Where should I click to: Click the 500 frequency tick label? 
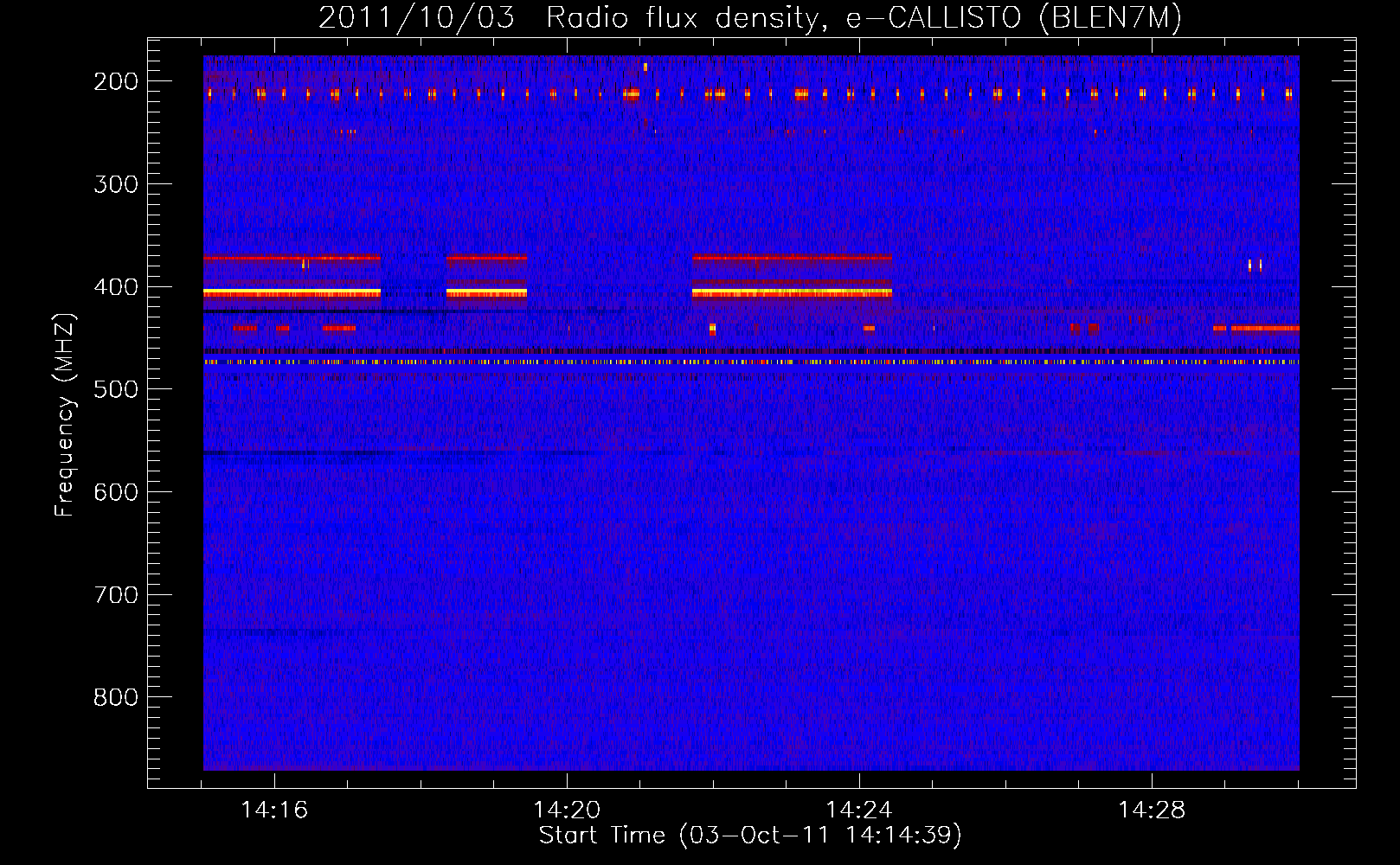116,389
